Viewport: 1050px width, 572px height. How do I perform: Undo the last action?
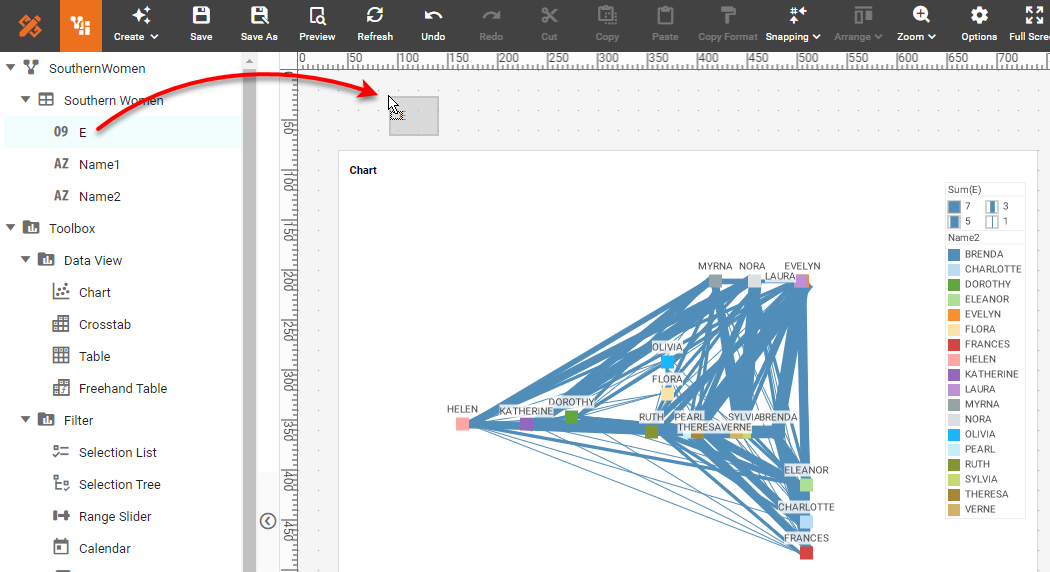coord(433,25)
